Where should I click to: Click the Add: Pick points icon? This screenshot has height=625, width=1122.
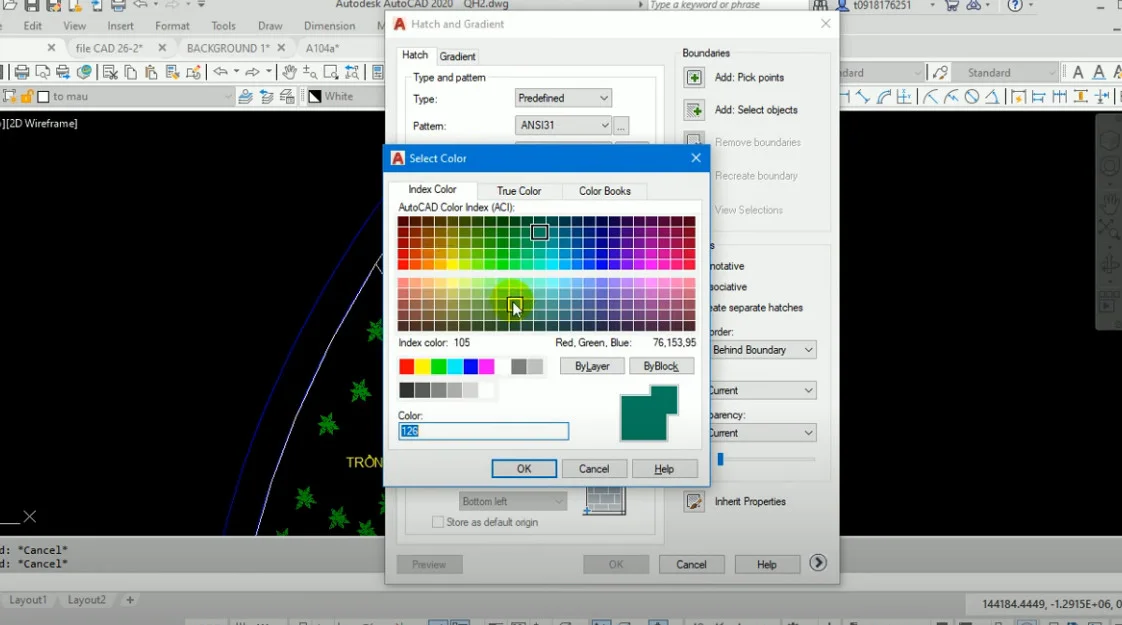(x=693, y=77)
